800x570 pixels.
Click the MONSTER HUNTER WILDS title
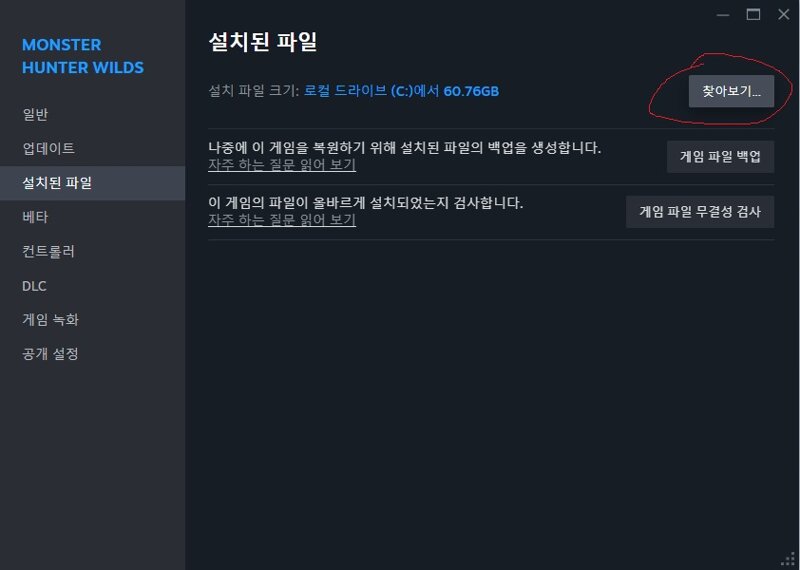coord(83,56)
